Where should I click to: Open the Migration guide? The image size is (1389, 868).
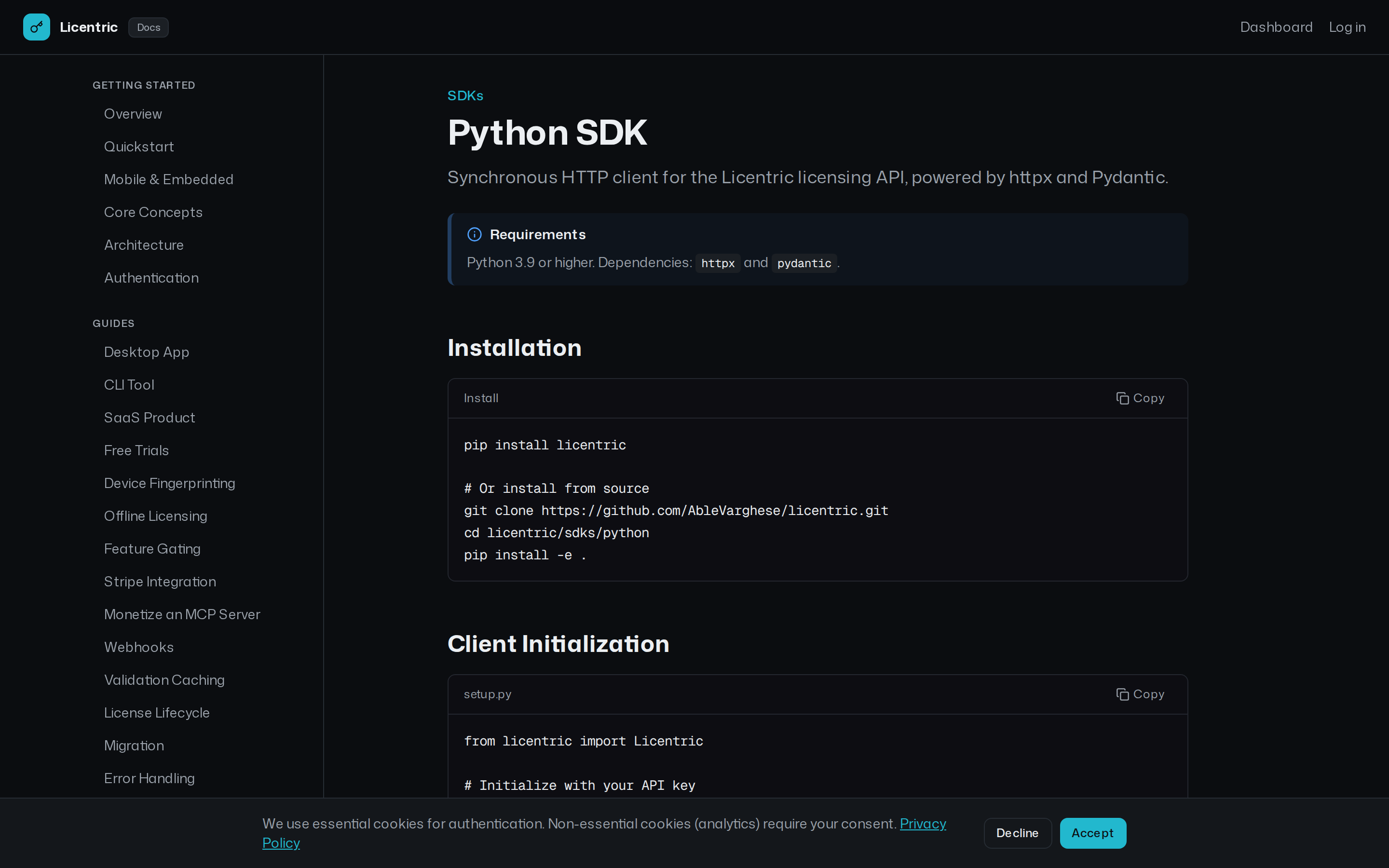coord(134,746)
